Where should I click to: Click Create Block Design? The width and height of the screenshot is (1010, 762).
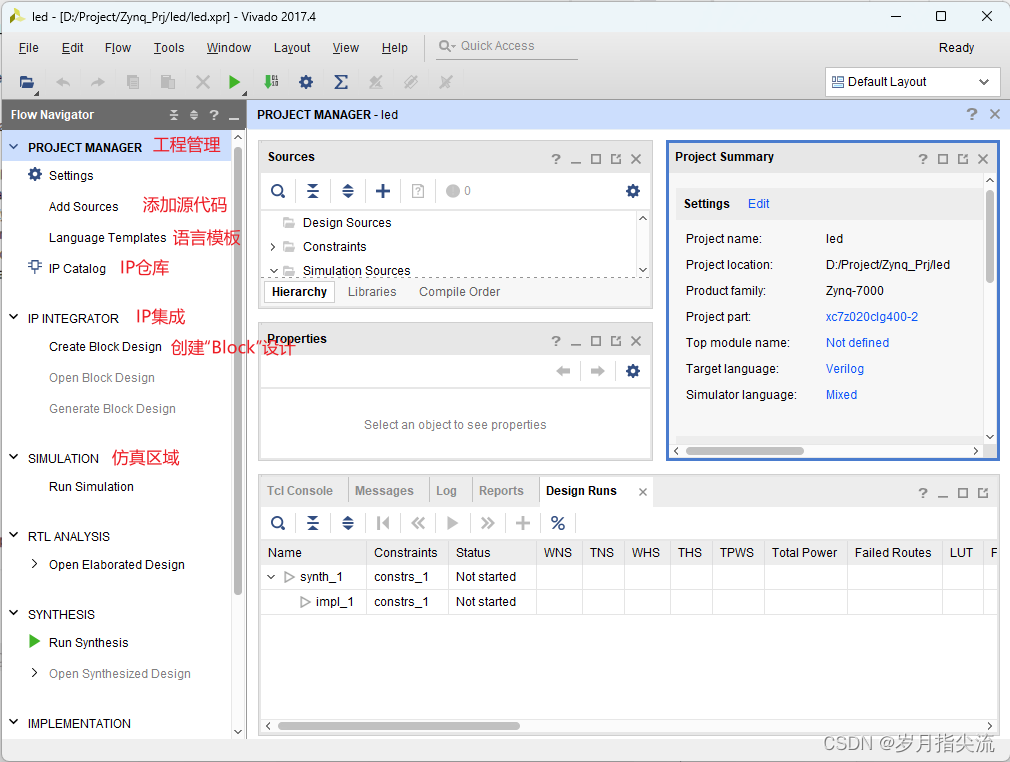coord(105,347)
